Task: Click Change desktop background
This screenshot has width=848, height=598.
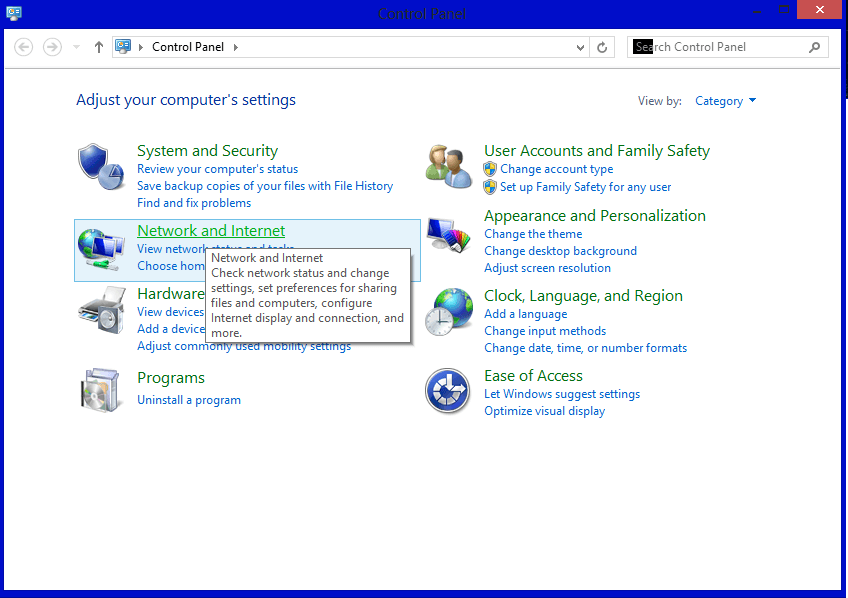Action: 560,250
